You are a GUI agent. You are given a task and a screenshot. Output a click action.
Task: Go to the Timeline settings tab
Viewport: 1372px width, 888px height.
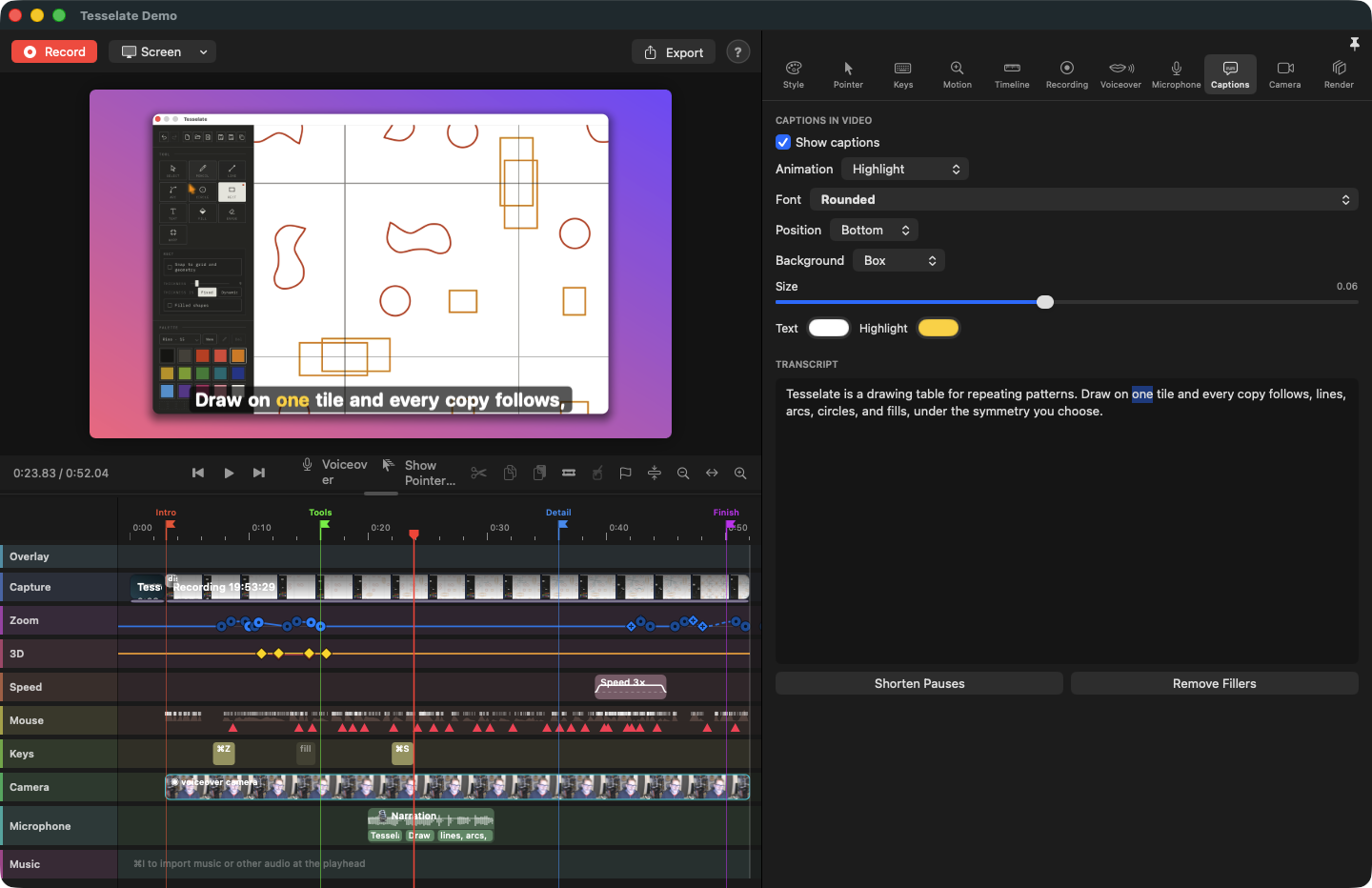pos(1012,74)
